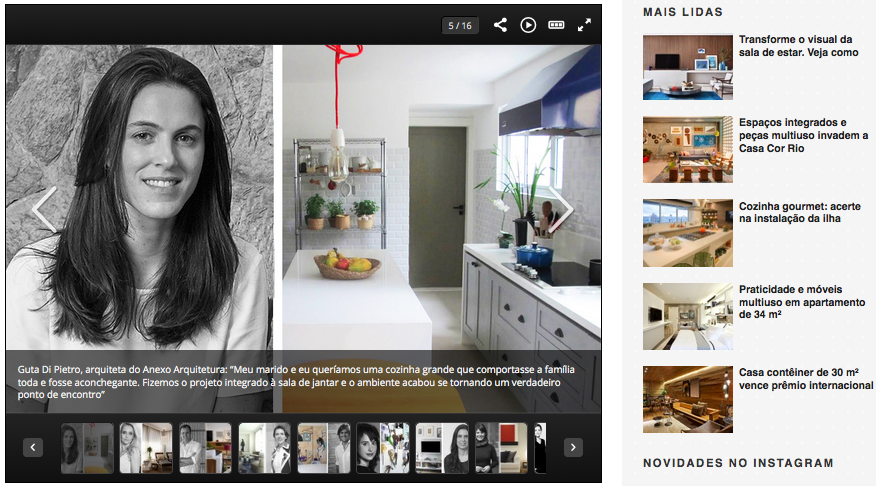876x486 pixels.
Task: Open 'Espaços integrados e peças multiuso' article
Action: (x=803, y=135)
